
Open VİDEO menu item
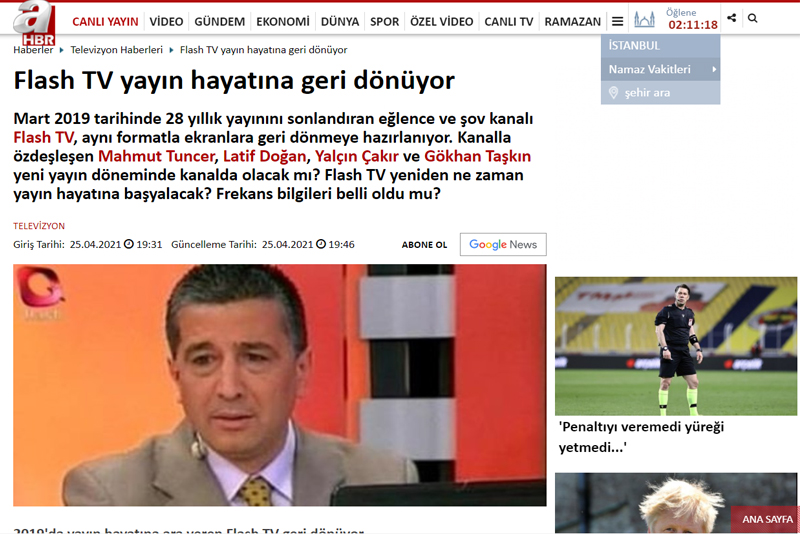pos(166,22)
